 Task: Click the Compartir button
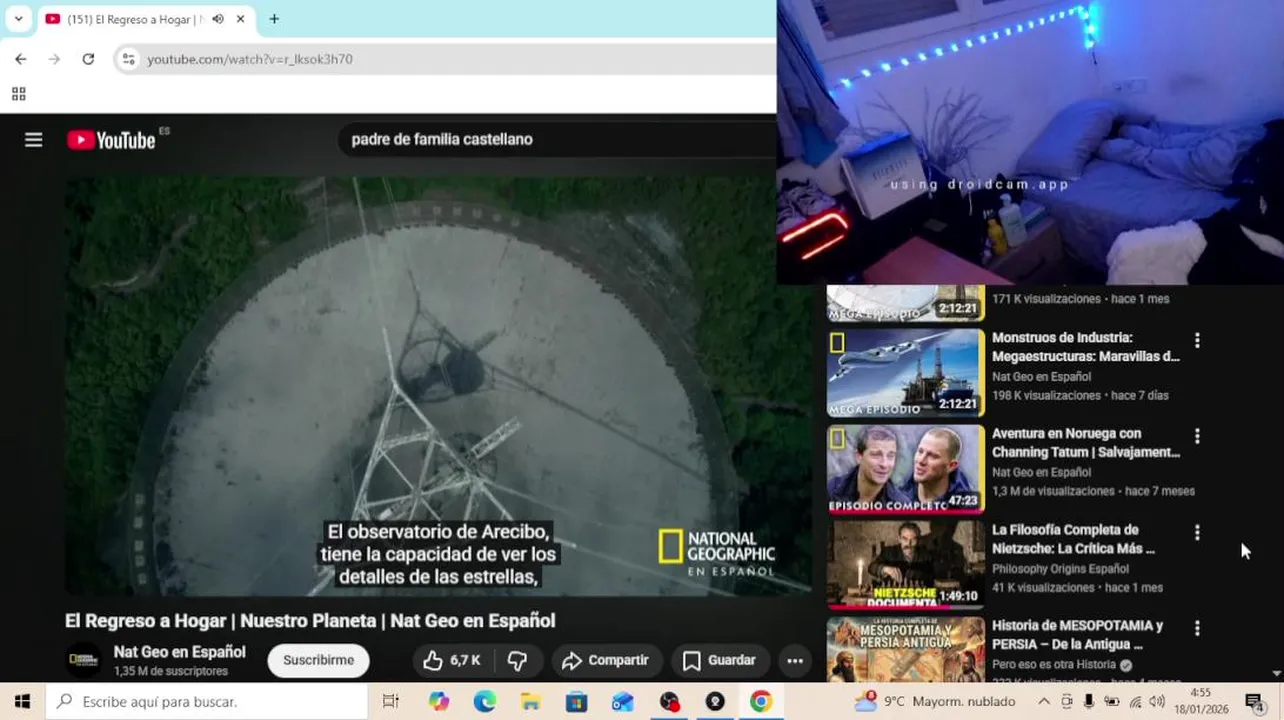(x=606, y=660)
